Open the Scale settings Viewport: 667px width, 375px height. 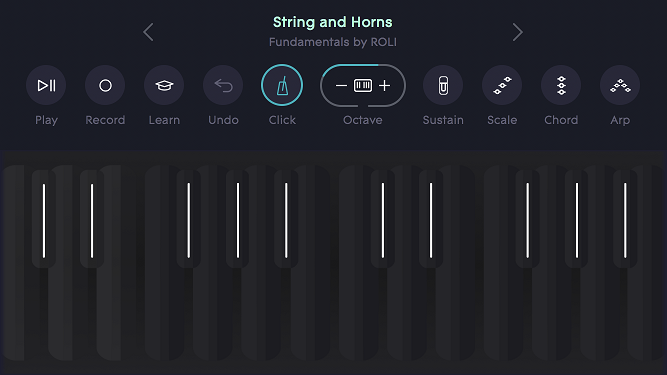coord(502,85)
